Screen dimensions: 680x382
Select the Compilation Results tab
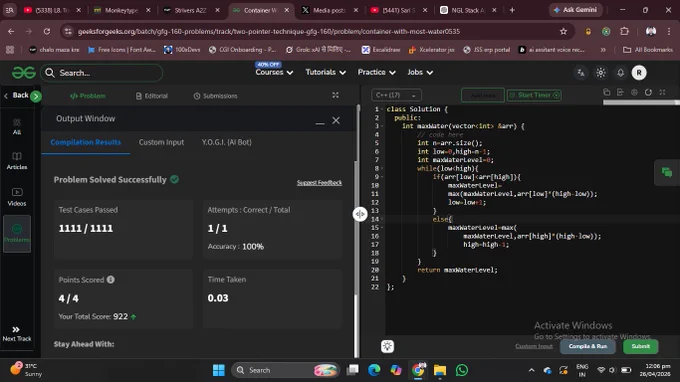85,142
